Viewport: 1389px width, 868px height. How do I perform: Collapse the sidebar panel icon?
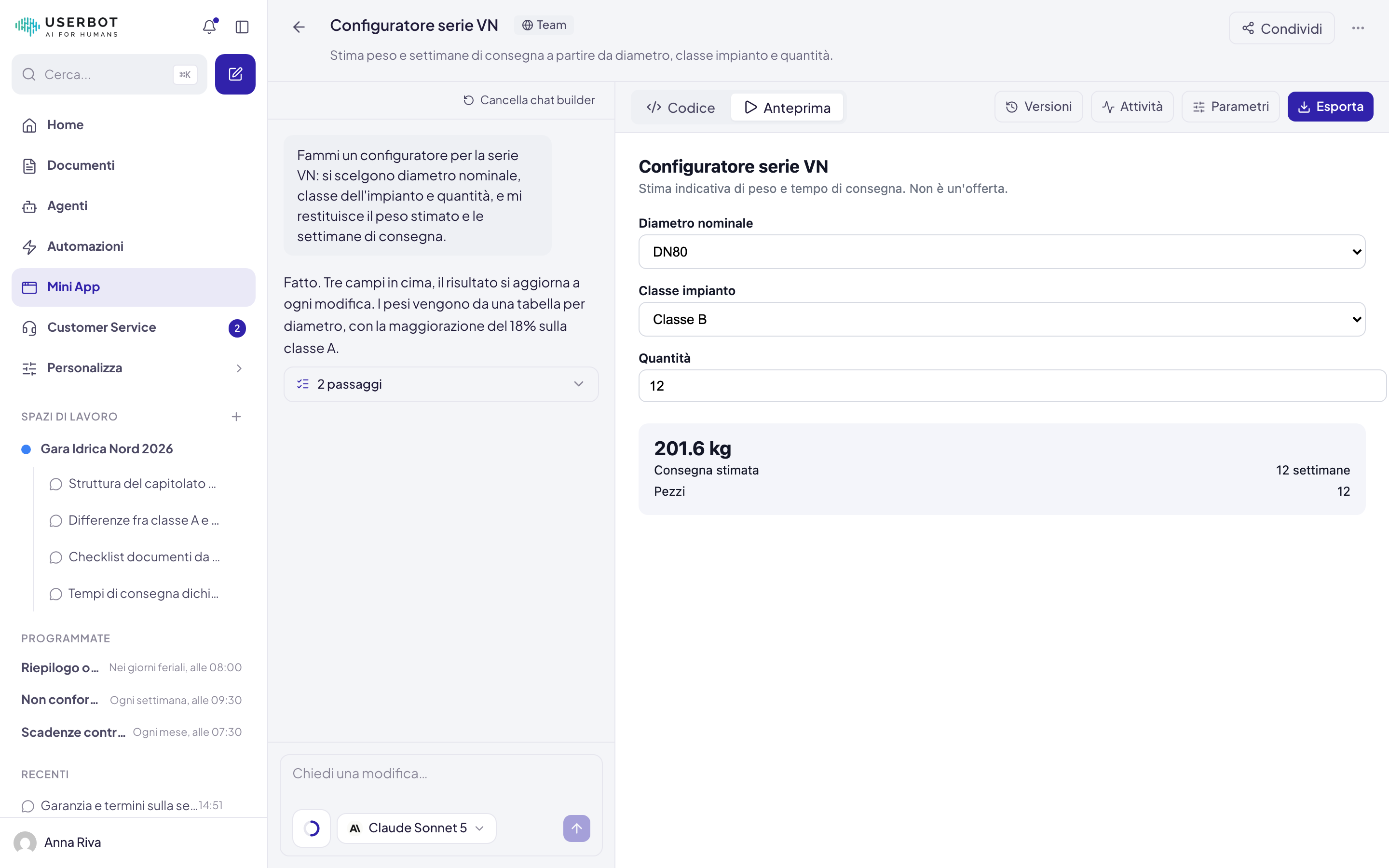[242, 27]
